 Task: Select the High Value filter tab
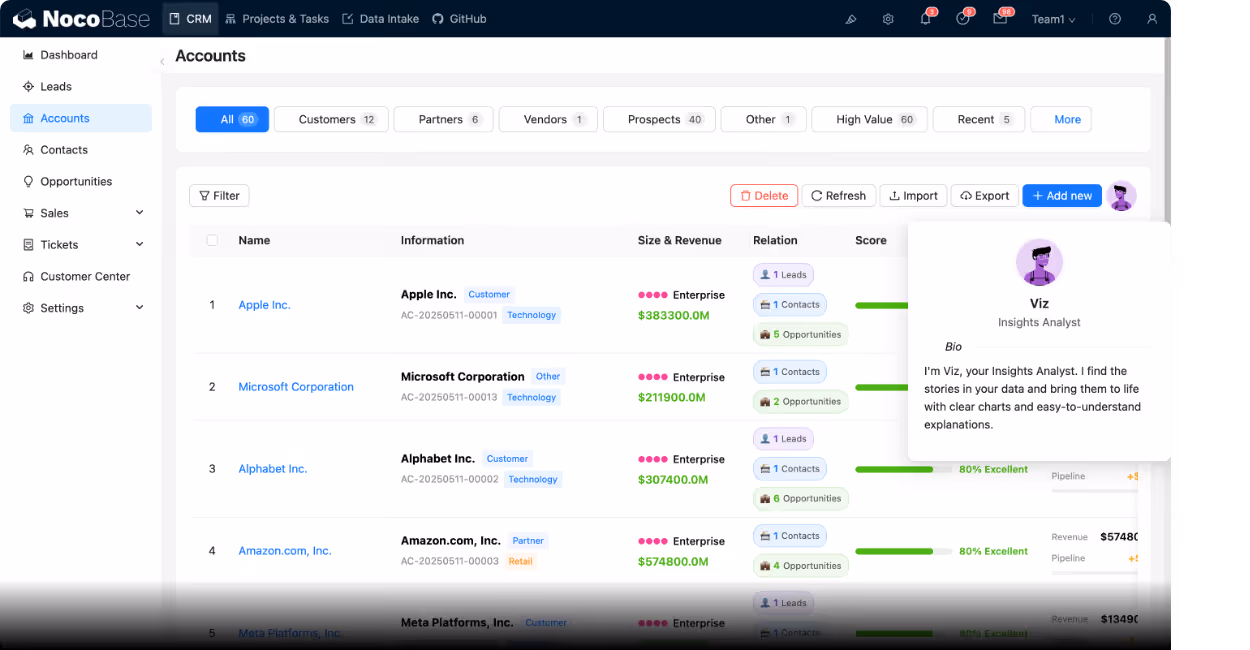click(870, 120)
